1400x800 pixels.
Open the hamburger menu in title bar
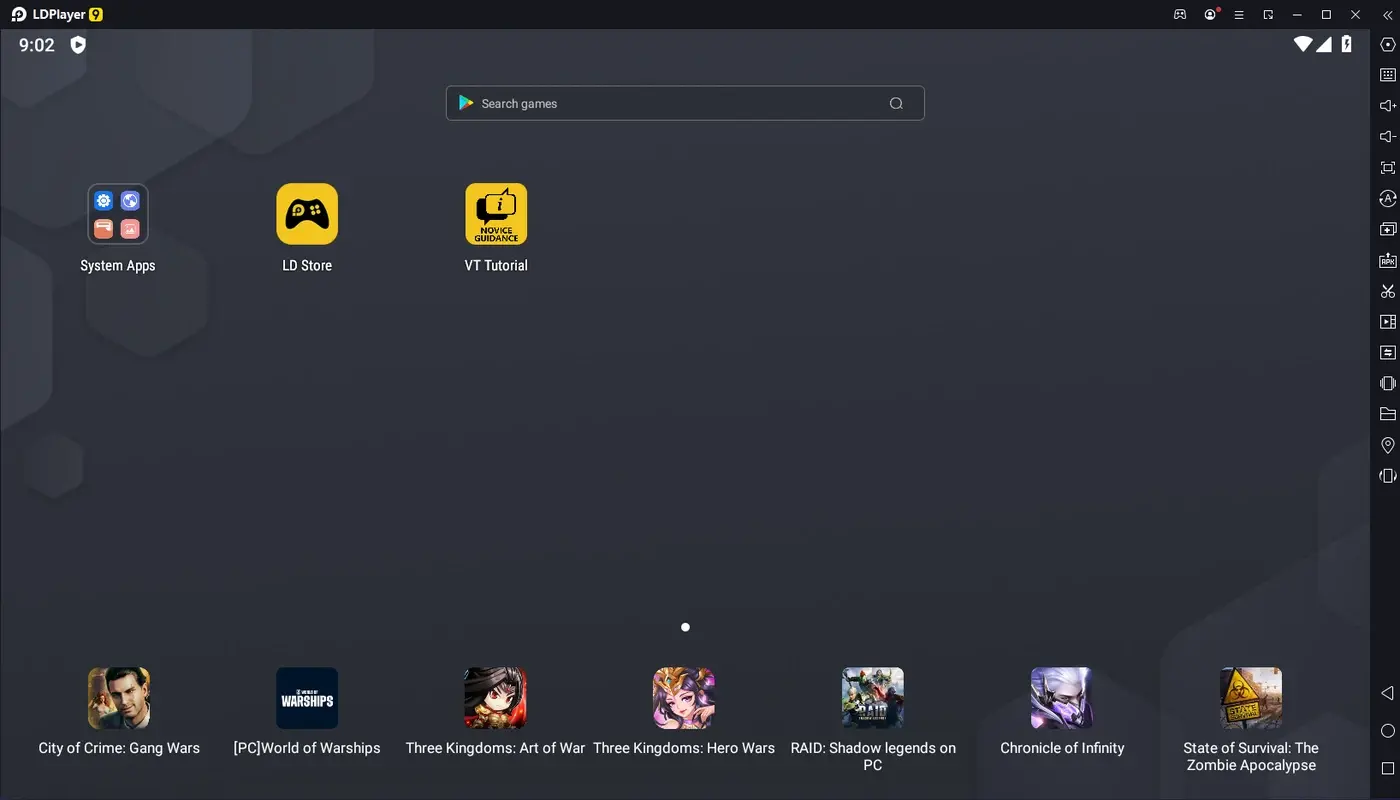[1238, 14]
